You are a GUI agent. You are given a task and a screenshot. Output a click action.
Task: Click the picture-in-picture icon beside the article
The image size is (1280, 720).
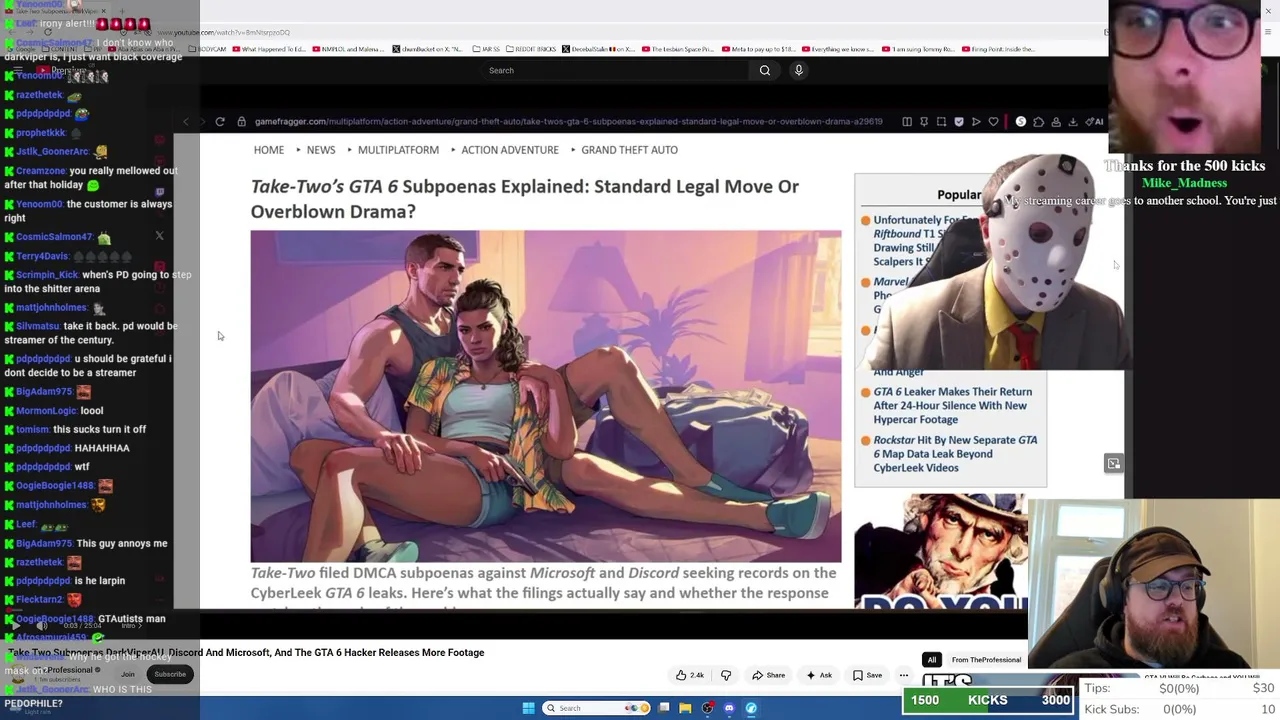coord(1113,463)
